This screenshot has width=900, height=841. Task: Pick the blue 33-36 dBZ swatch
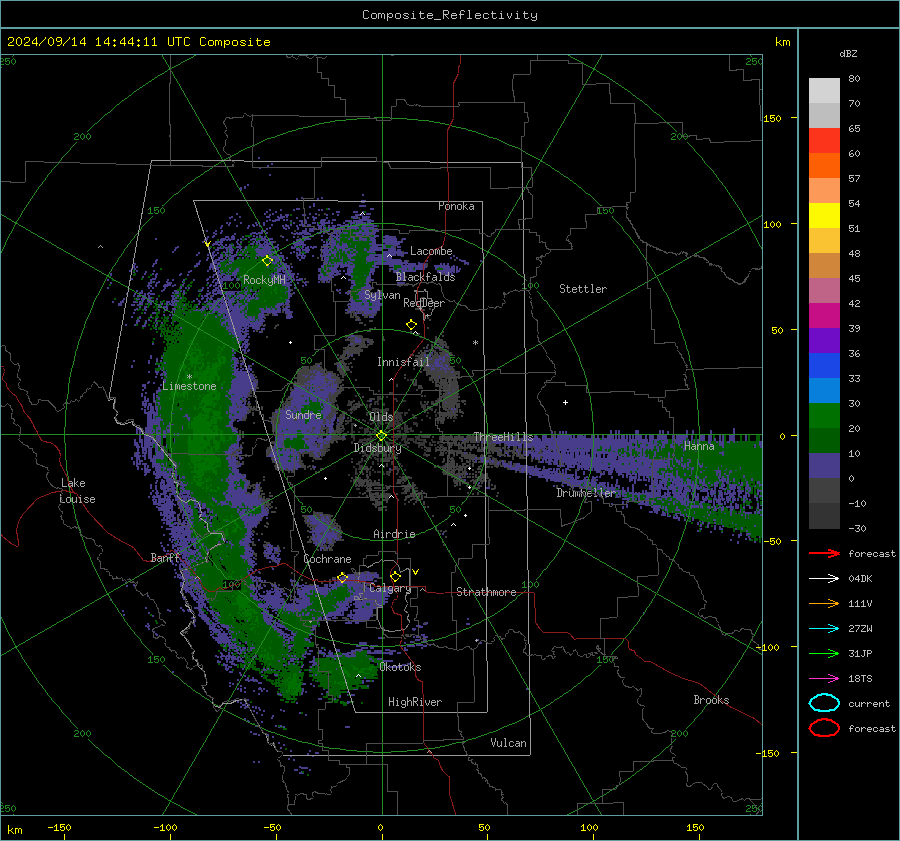point(824,365)
